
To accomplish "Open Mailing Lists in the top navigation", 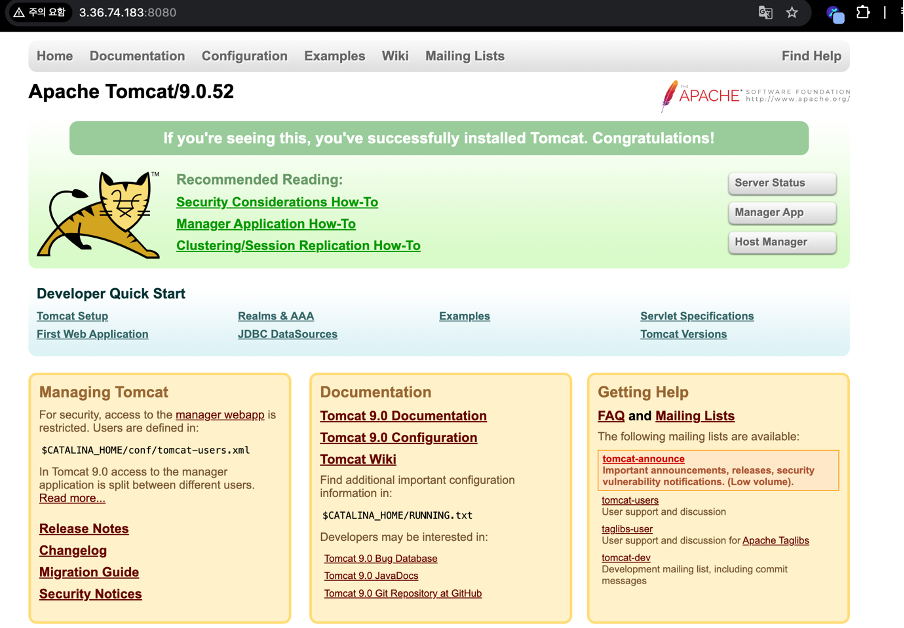I will pyautogui.click(x=465, y=56).
